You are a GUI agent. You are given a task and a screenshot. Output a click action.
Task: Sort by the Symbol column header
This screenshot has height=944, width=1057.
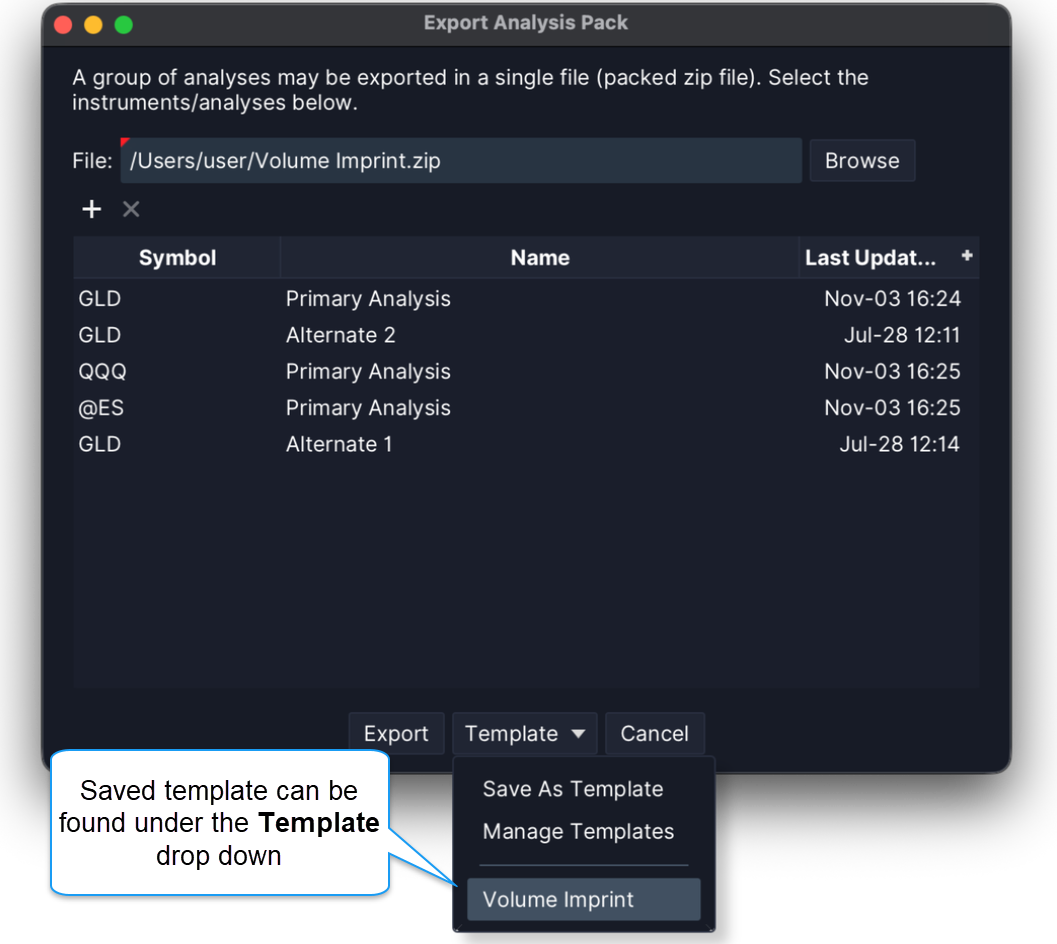pyautogui.click(x=177, y=257)
